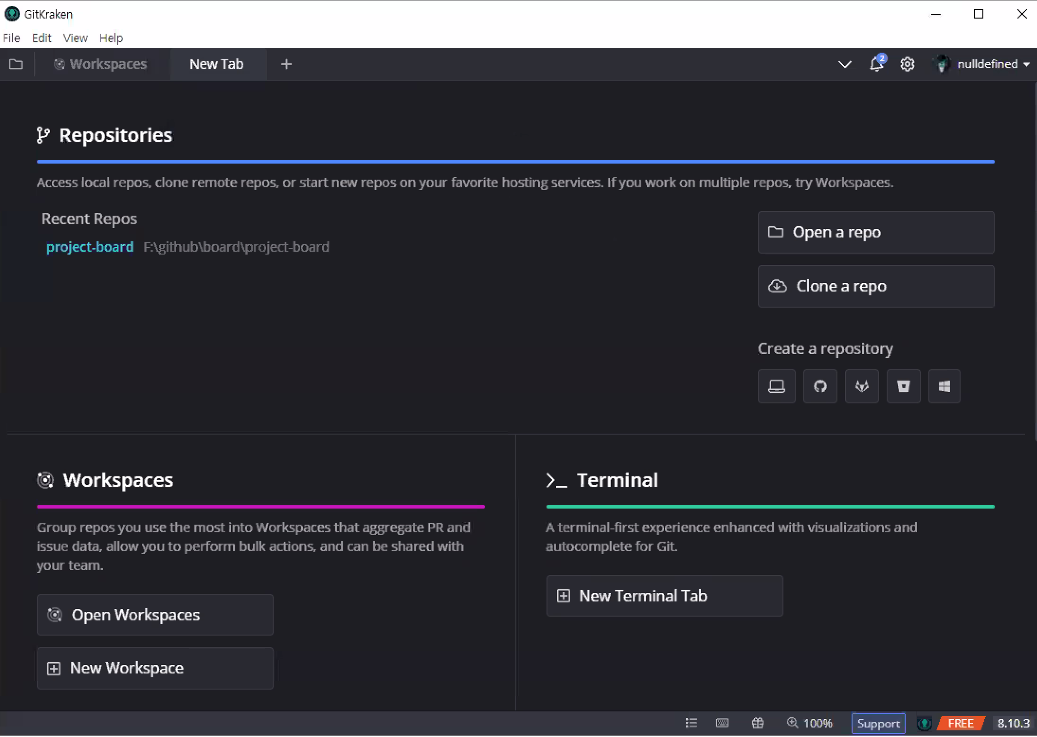Click the zoom magnifier icon
Image resolution: width=1037 pixels, height=737 pixels.
click(792, 723)
